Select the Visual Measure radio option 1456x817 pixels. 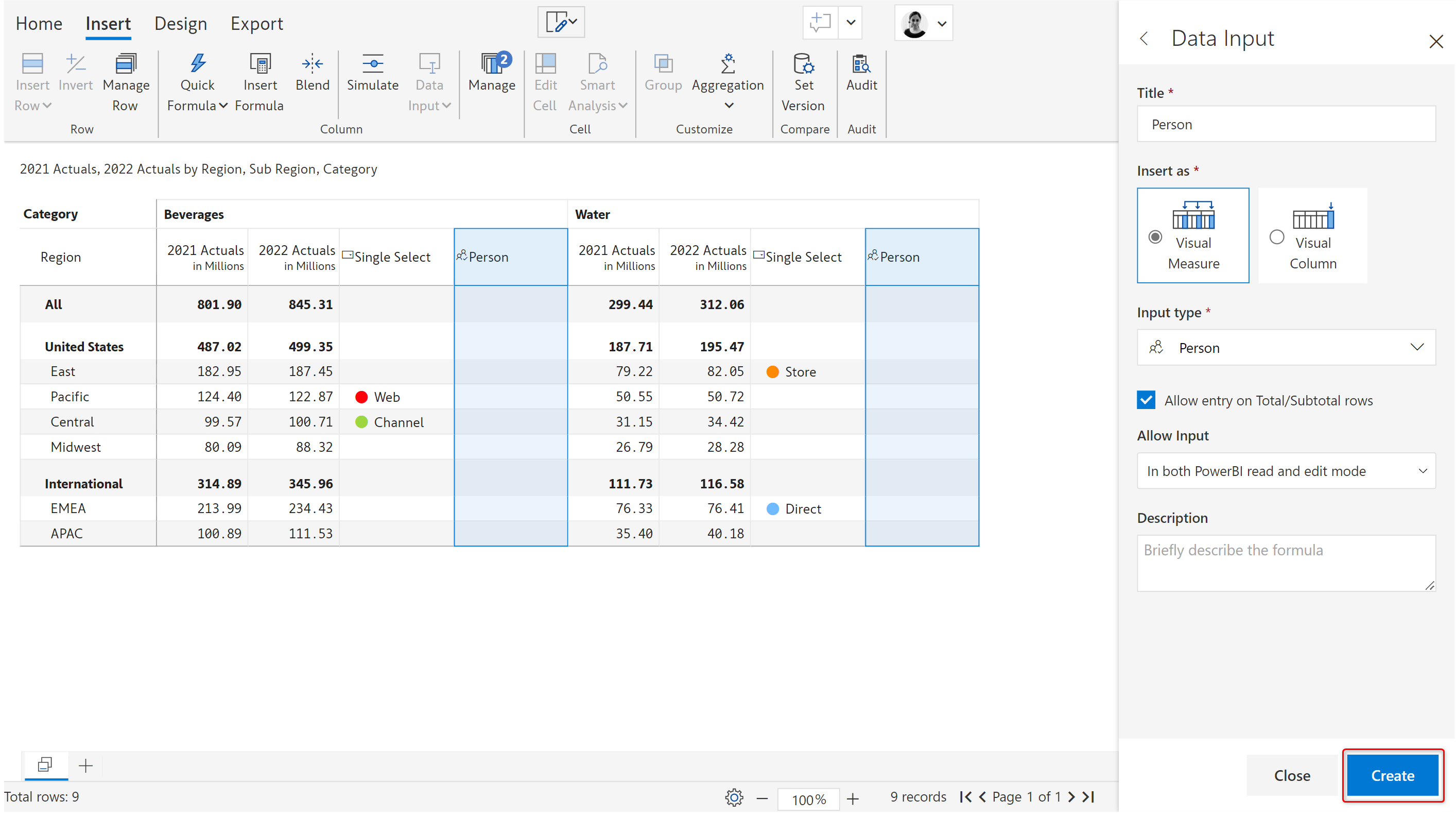pyautogui.click(x=1155, y=237)
